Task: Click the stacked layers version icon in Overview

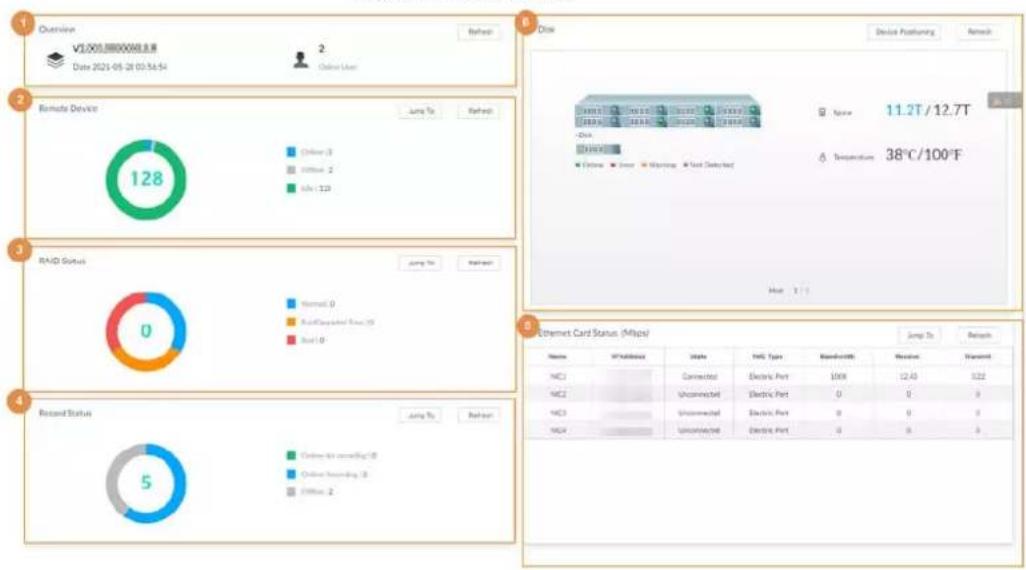Action: [56, 60]
